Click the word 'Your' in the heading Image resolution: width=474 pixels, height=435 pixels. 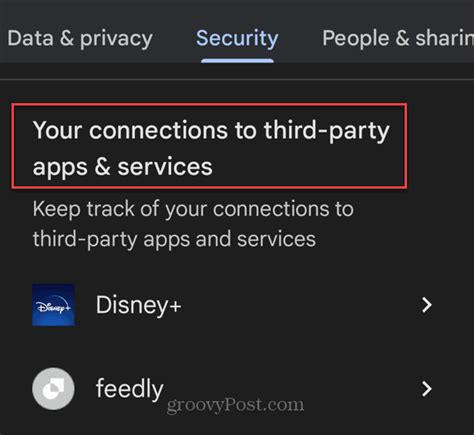[x=57, y=130]
